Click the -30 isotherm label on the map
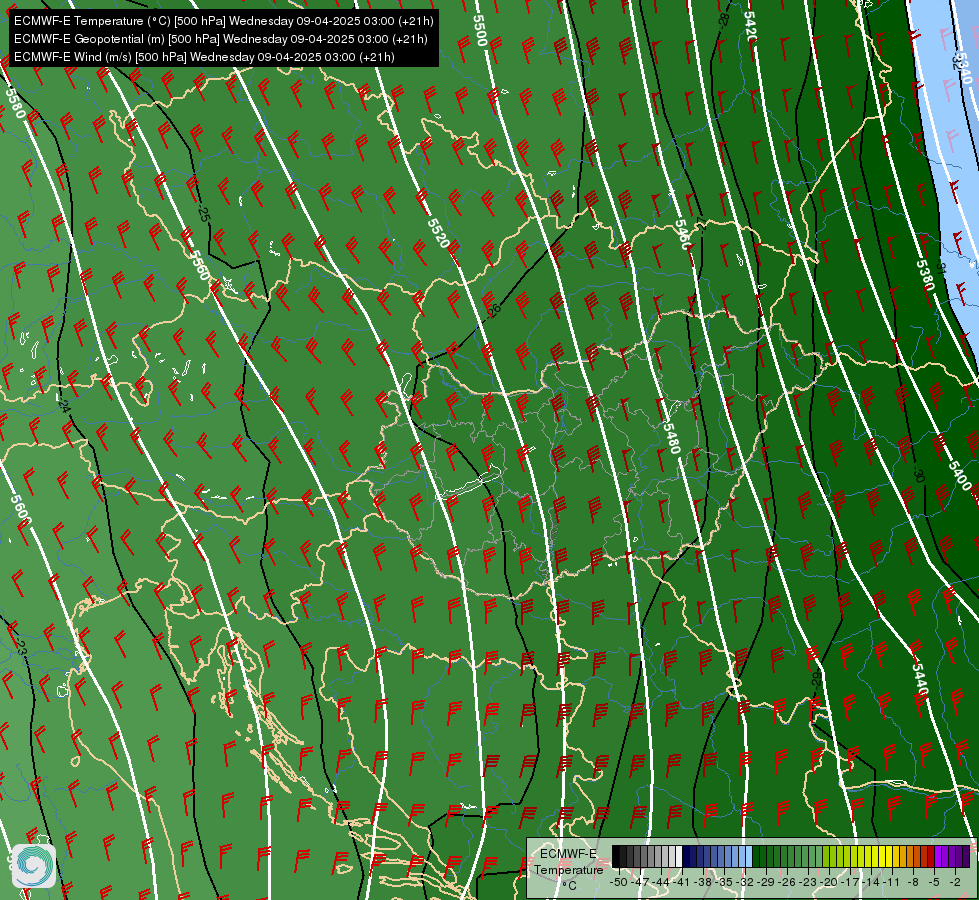 click(918, 475)
